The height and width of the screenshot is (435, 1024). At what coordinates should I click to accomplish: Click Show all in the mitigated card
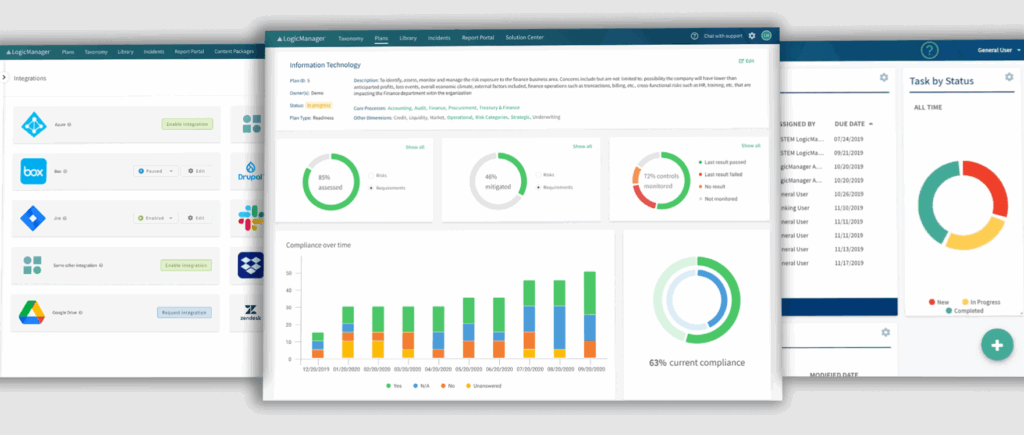pos(583,146)
